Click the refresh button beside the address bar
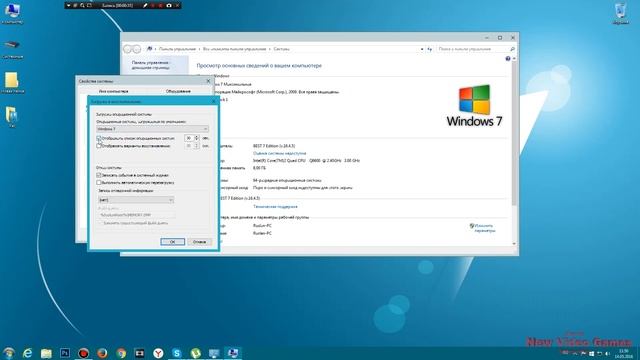640x360 pixels. pos(430,49)
